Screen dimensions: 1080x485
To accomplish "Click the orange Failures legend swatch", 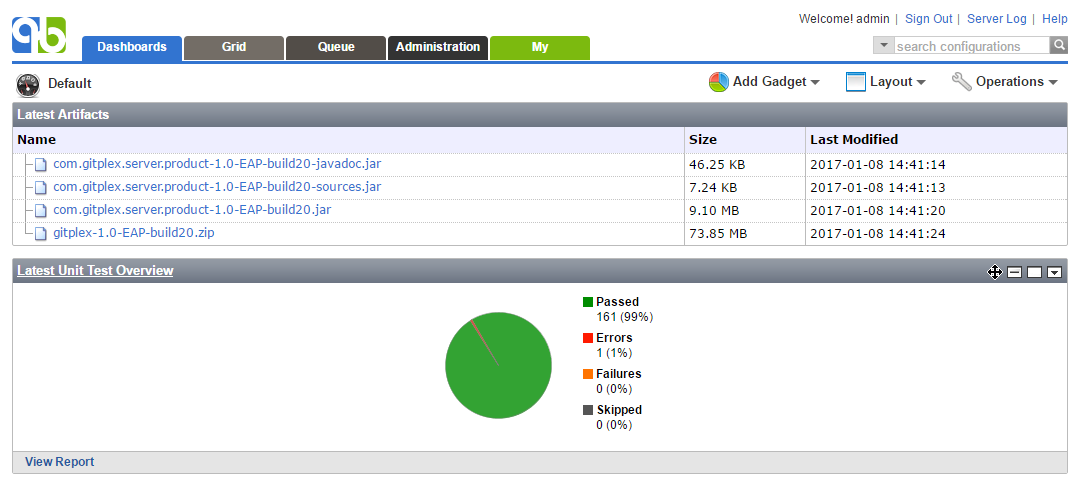I will click(x=588, y=373).
